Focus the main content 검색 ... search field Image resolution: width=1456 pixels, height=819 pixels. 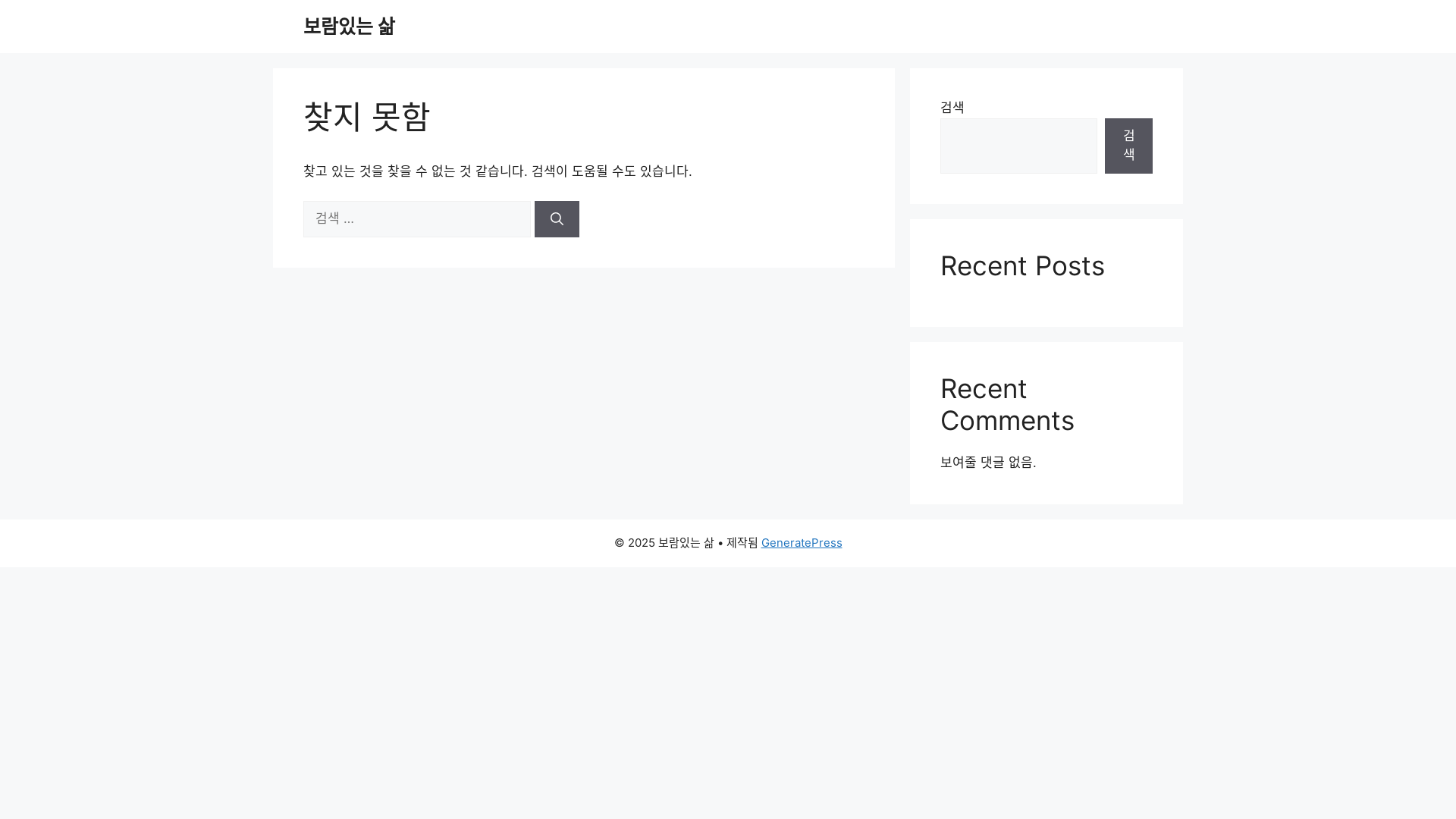point(417,219)
